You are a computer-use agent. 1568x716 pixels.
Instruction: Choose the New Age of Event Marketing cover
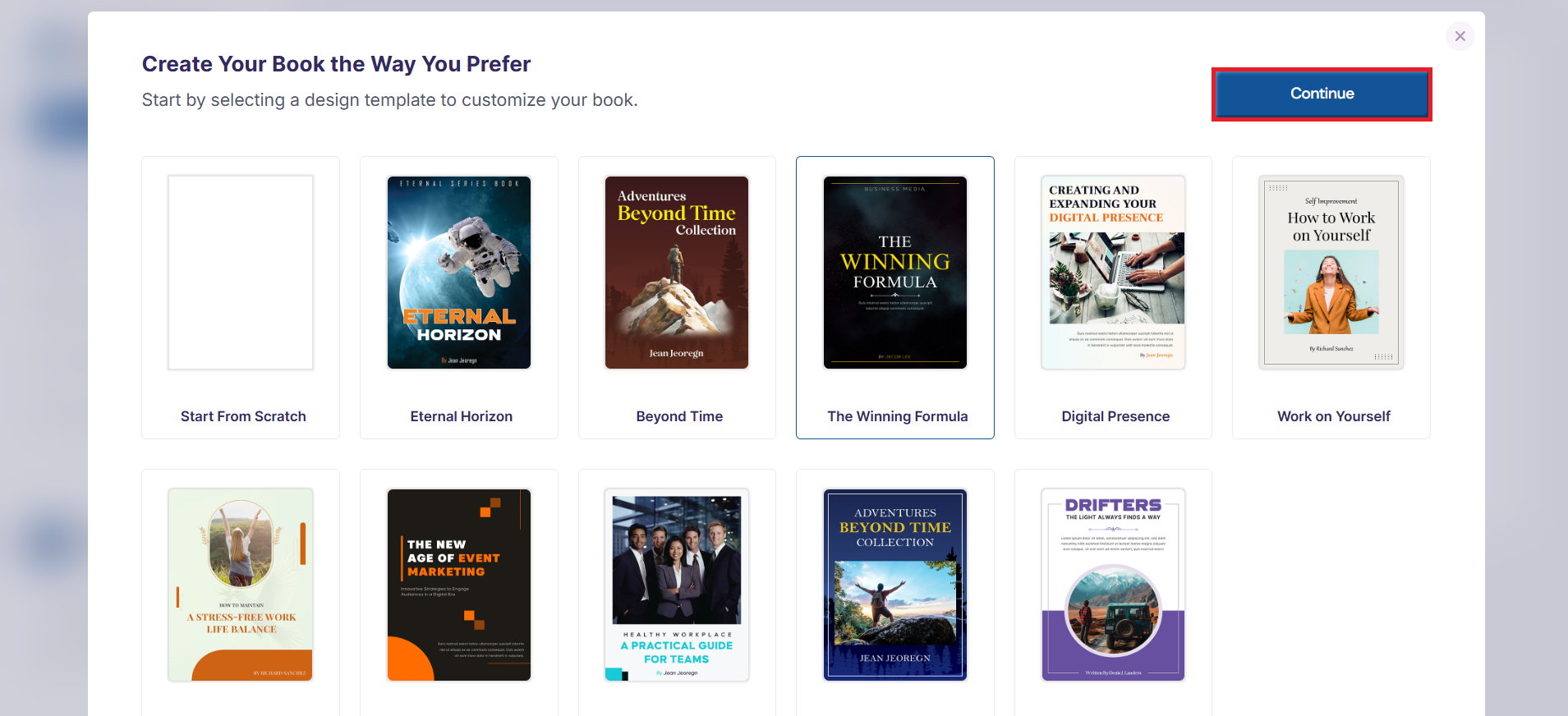point(459,585)
